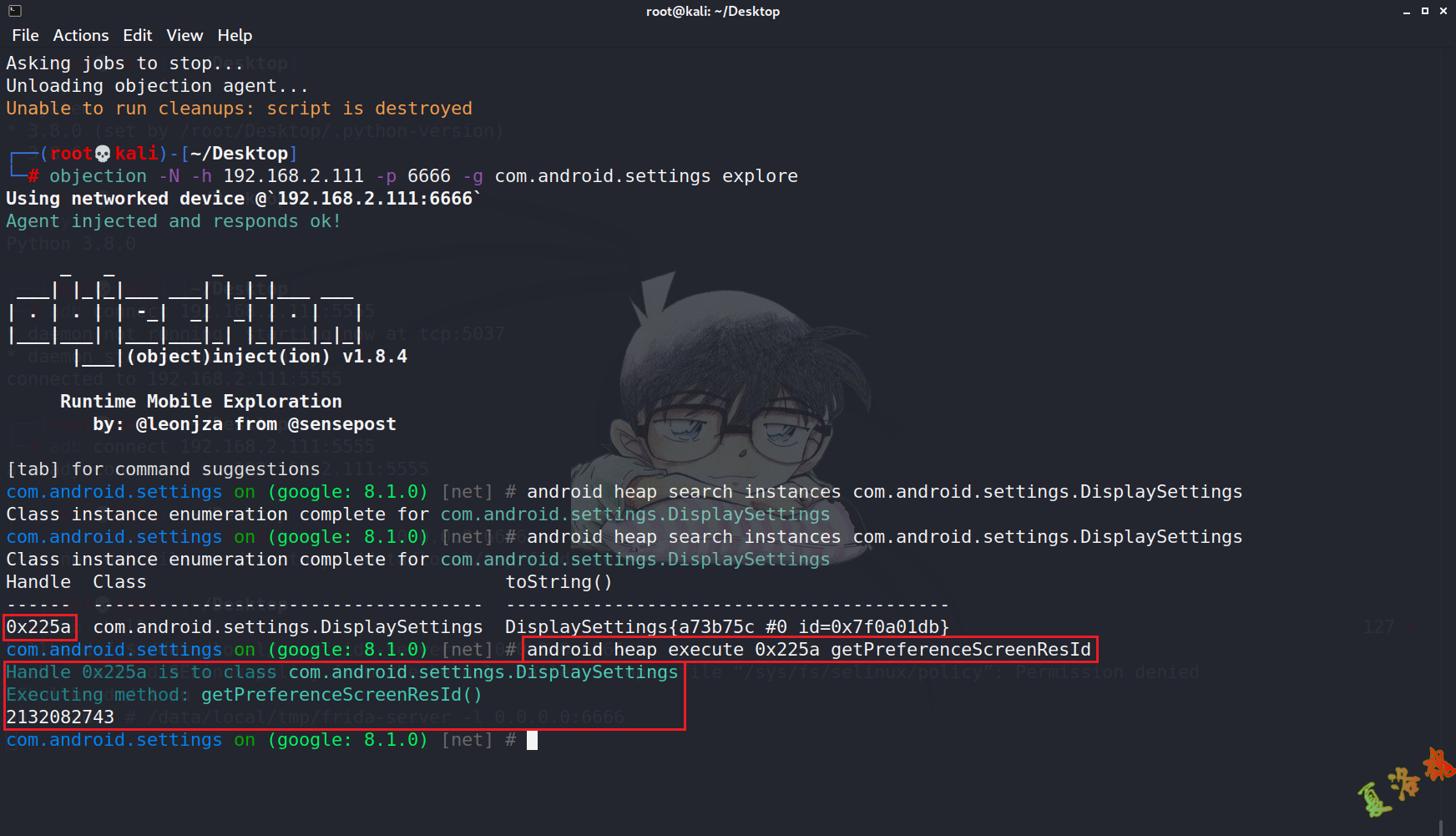Open the Help menu
The width and height of the screenshot is (1456, 836).
coord(235,35)
